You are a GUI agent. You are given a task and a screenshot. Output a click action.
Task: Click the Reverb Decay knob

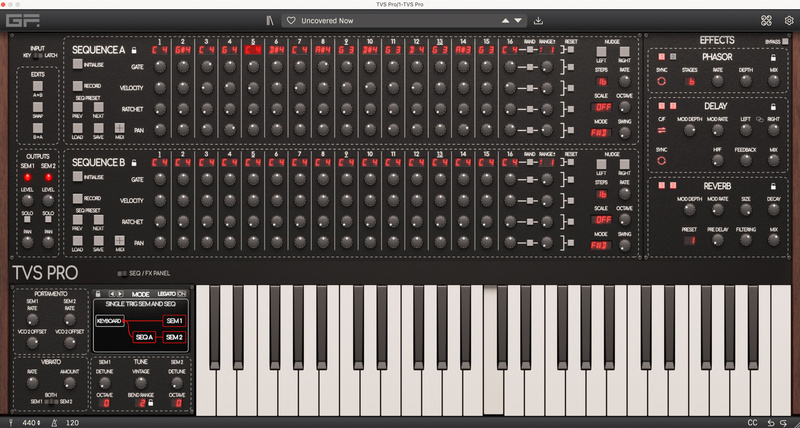[773, 209]
